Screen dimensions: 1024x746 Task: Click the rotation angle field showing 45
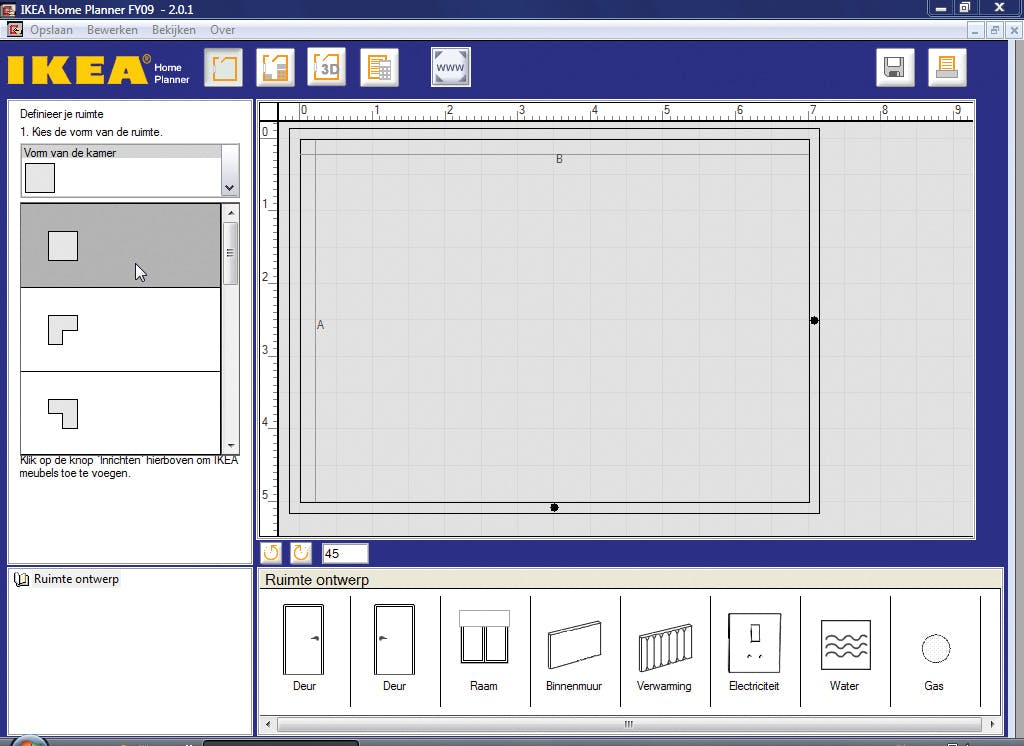tap(345, 553)
